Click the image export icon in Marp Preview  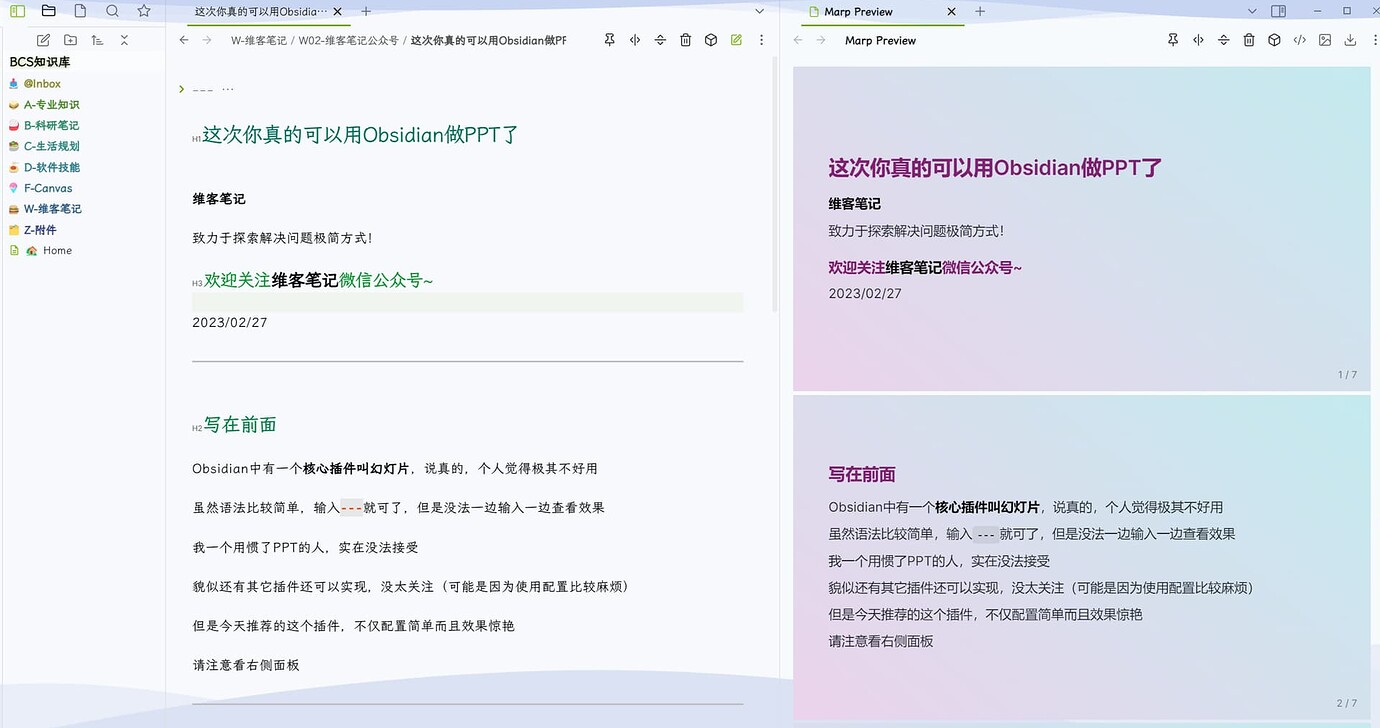click(1324, 40)
